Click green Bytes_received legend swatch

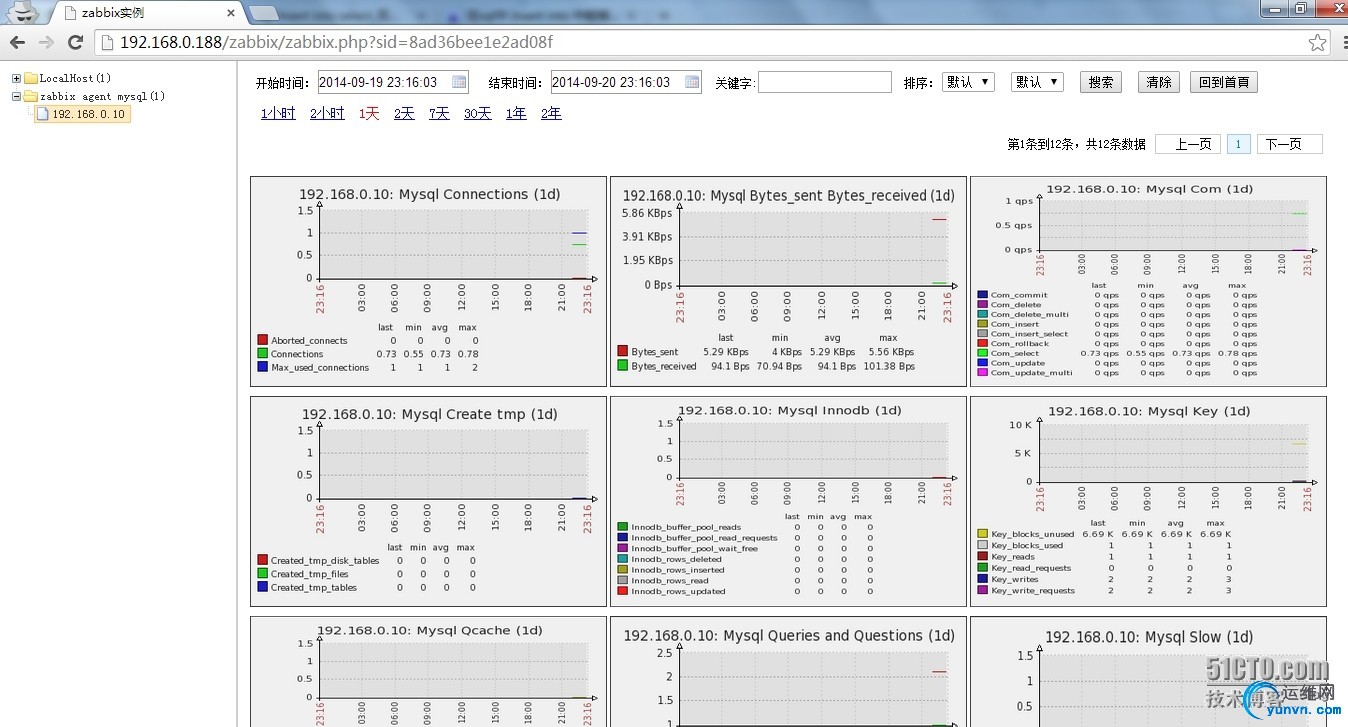pyautogui.click(x=623, y=366)
